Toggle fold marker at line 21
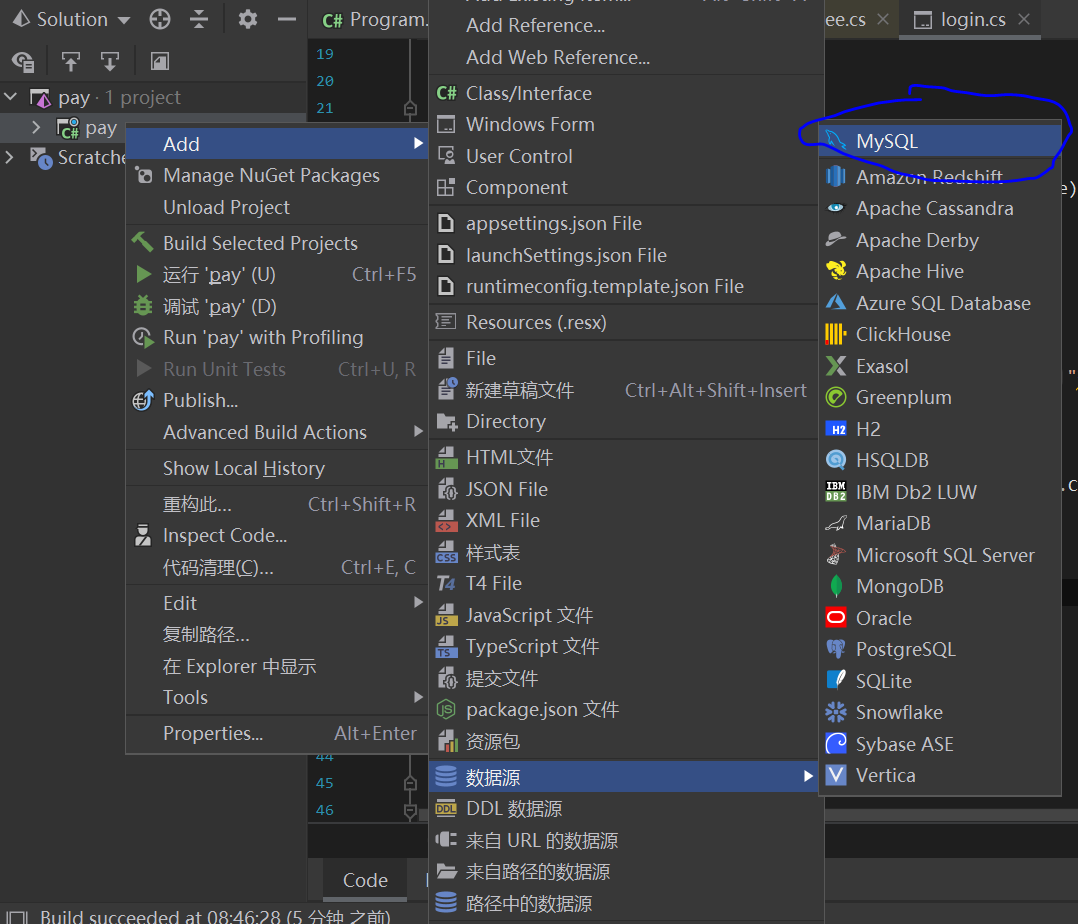The image size is (1078, 924). click(410, 108)
